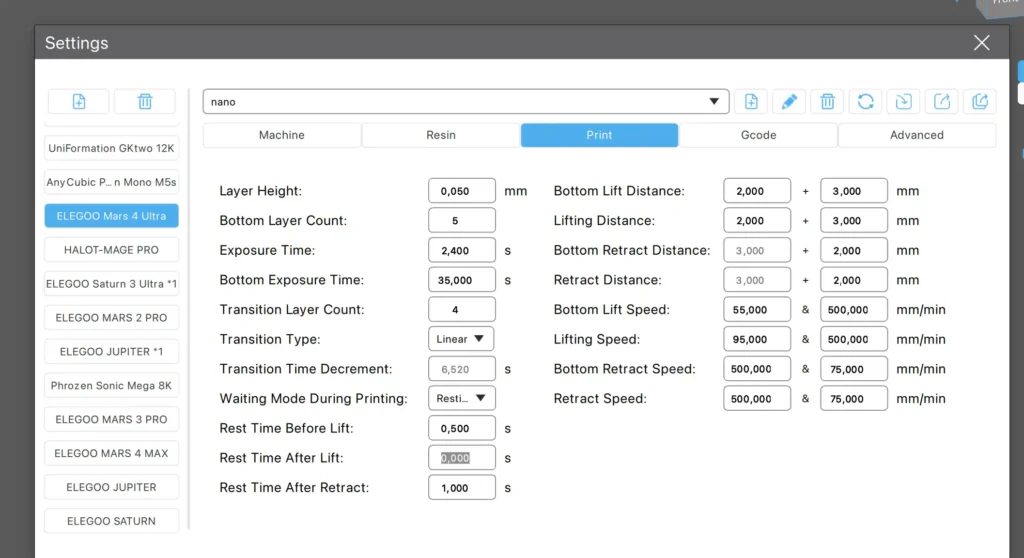Click the add new printer icon in sidebar

[x=79, y=101]
